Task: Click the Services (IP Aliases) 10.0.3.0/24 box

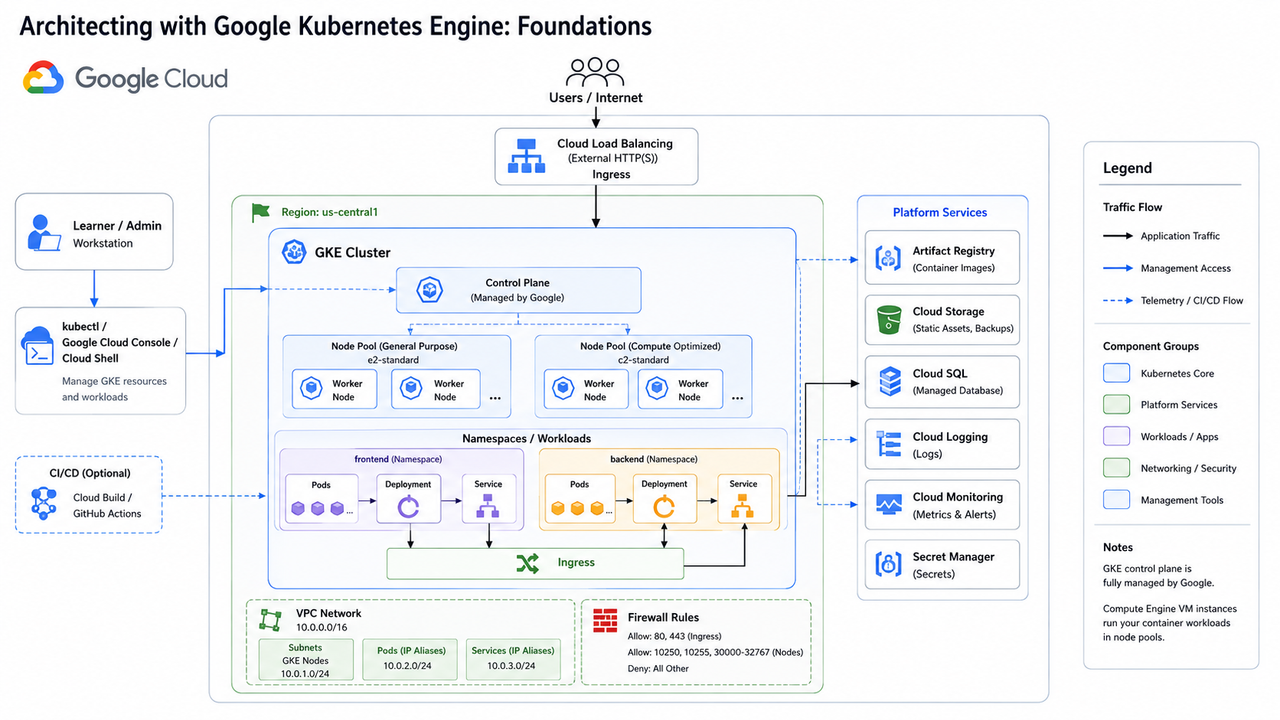Action: pos(512,661)
